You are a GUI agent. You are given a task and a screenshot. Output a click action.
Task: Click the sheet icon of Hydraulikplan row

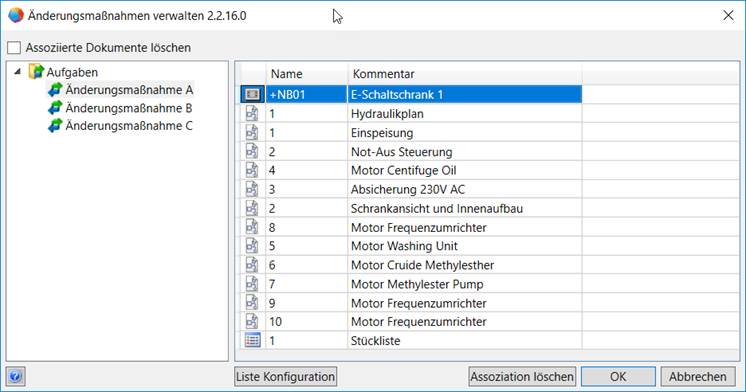click(x=252, y=113)
